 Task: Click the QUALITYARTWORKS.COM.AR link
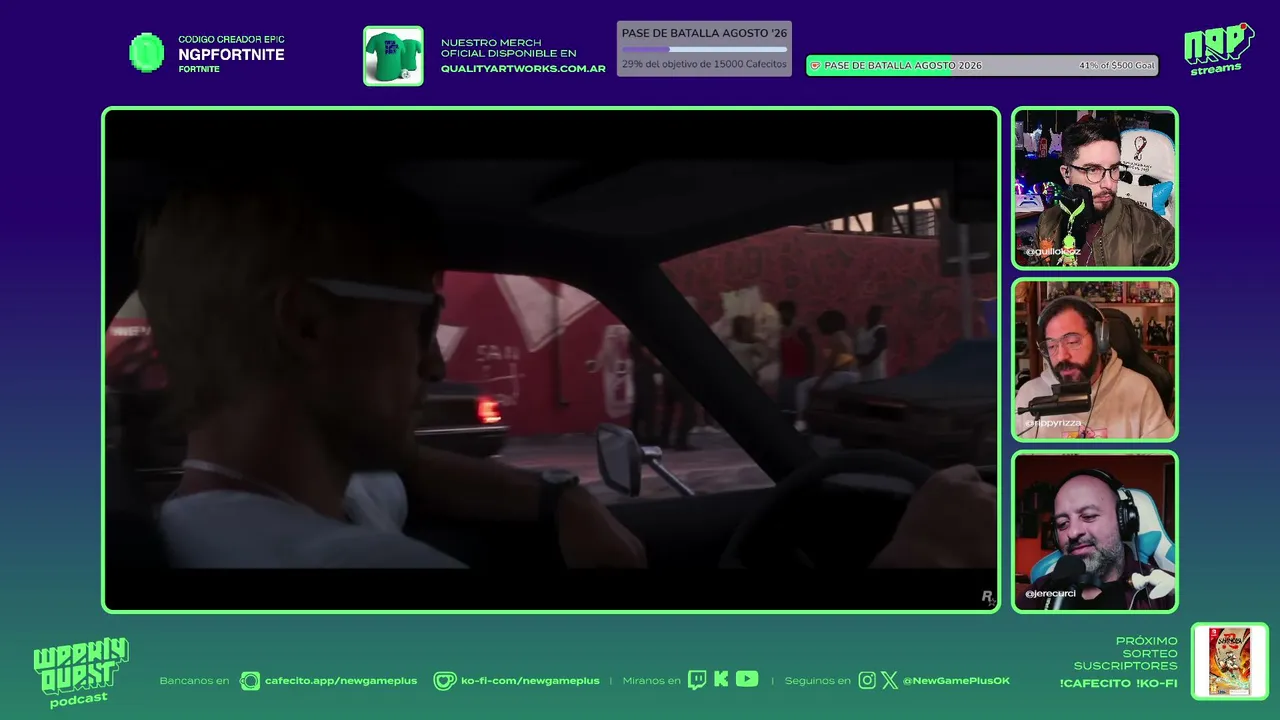[x=523, y=69]
